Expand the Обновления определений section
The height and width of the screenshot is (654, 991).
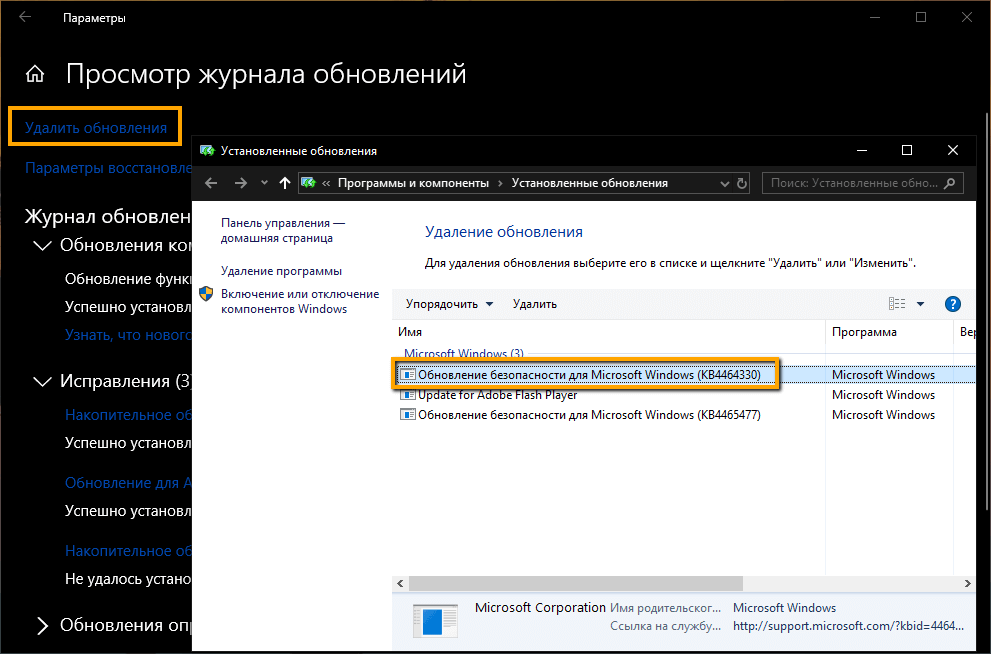click(x=42, y=626)
